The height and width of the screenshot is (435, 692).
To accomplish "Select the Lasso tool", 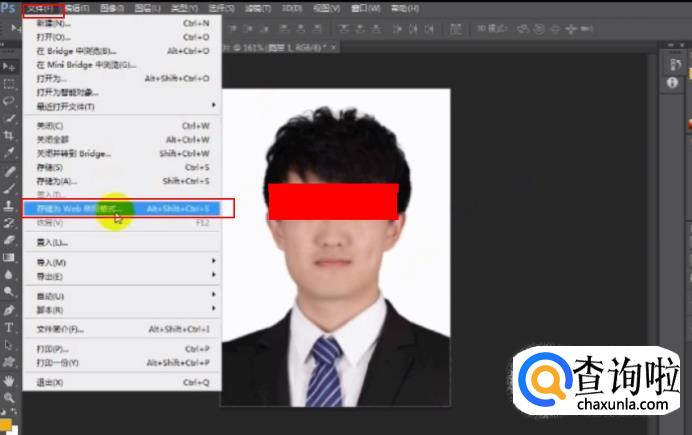I will point(9,100).
